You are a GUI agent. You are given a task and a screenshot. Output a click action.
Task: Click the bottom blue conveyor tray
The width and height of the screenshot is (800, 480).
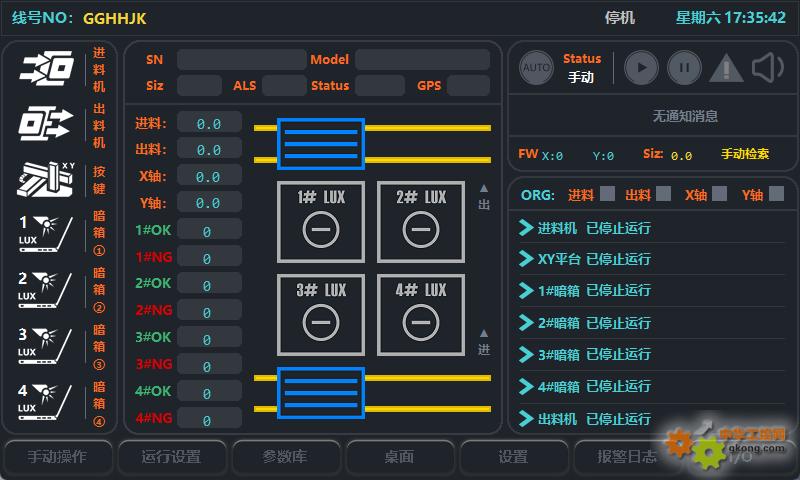click(x=321, y=393)
